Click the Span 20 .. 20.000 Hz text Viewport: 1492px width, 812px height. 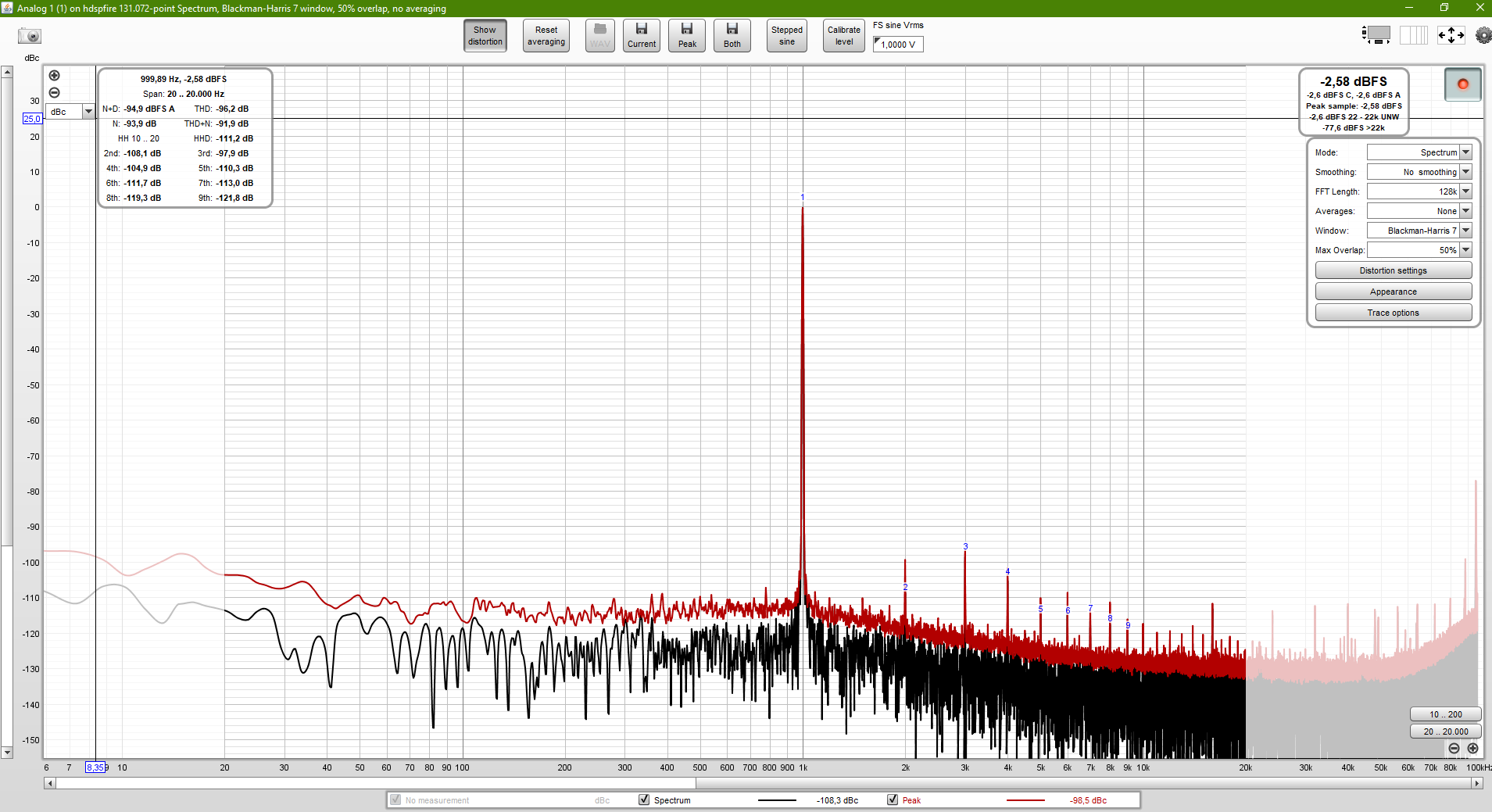[x=184, y=94]
